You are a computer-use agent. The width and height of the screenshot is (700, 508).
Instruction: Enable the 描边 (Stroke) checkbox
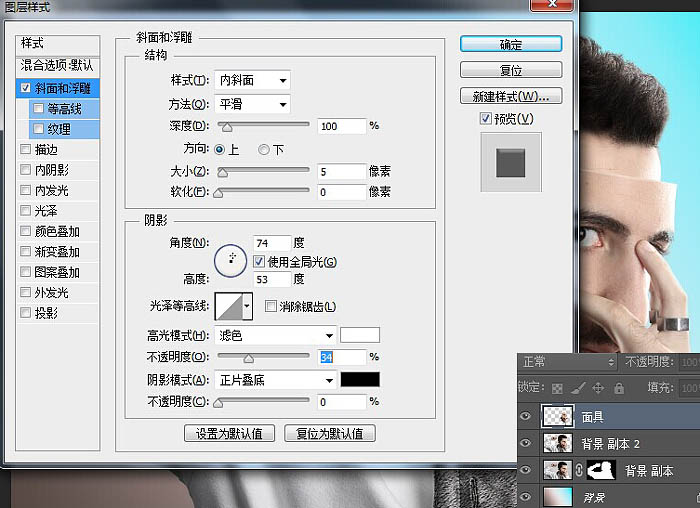(x=25, y=149)
